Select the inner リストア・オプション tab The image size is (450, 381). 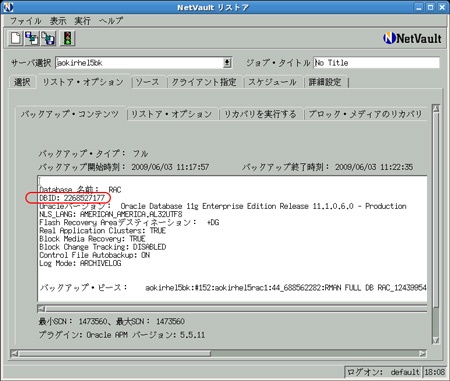coord(171,114)
